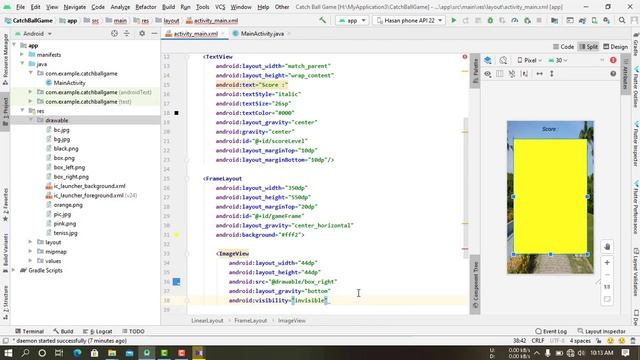Open Project panel gear settings
This screenshot has height=360, width=640.
142,33
